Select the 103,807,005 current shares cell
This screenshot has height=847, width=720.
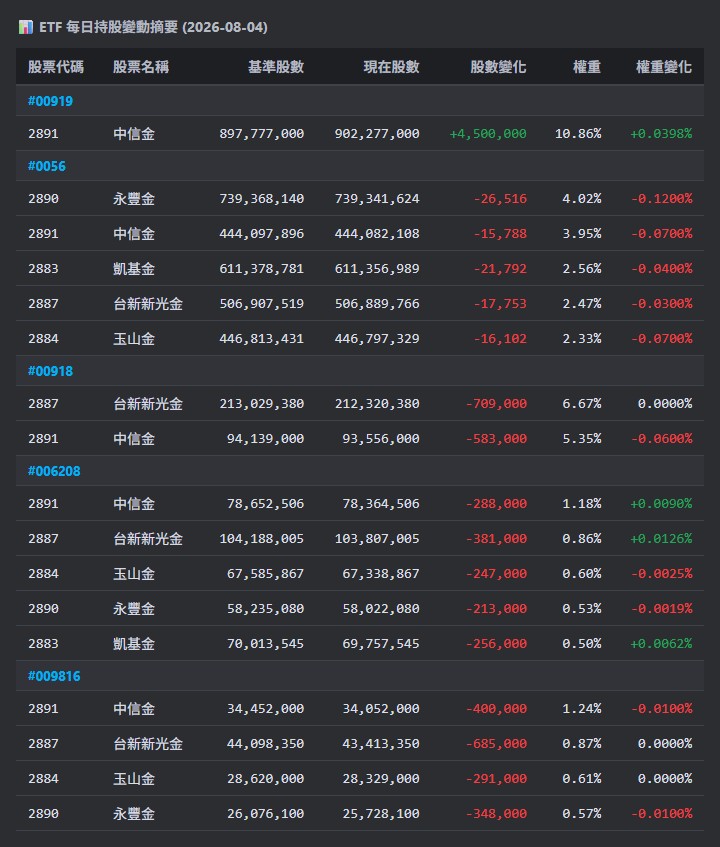(x=377, y=539)
